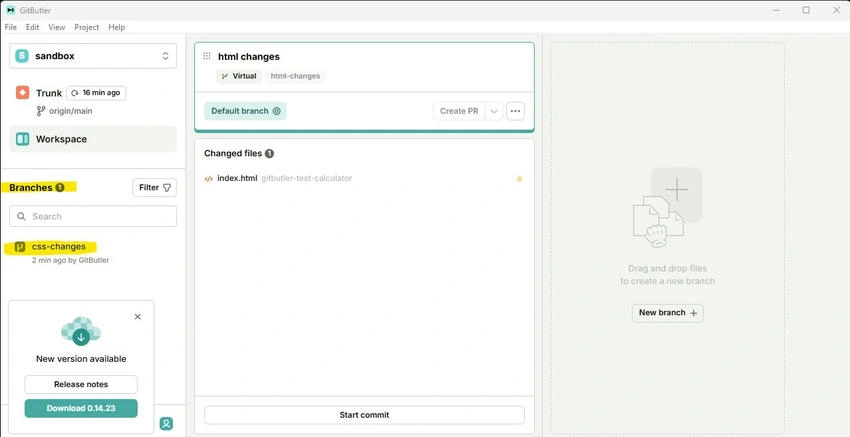Expand the Create PR dropdown arrow

494,111
